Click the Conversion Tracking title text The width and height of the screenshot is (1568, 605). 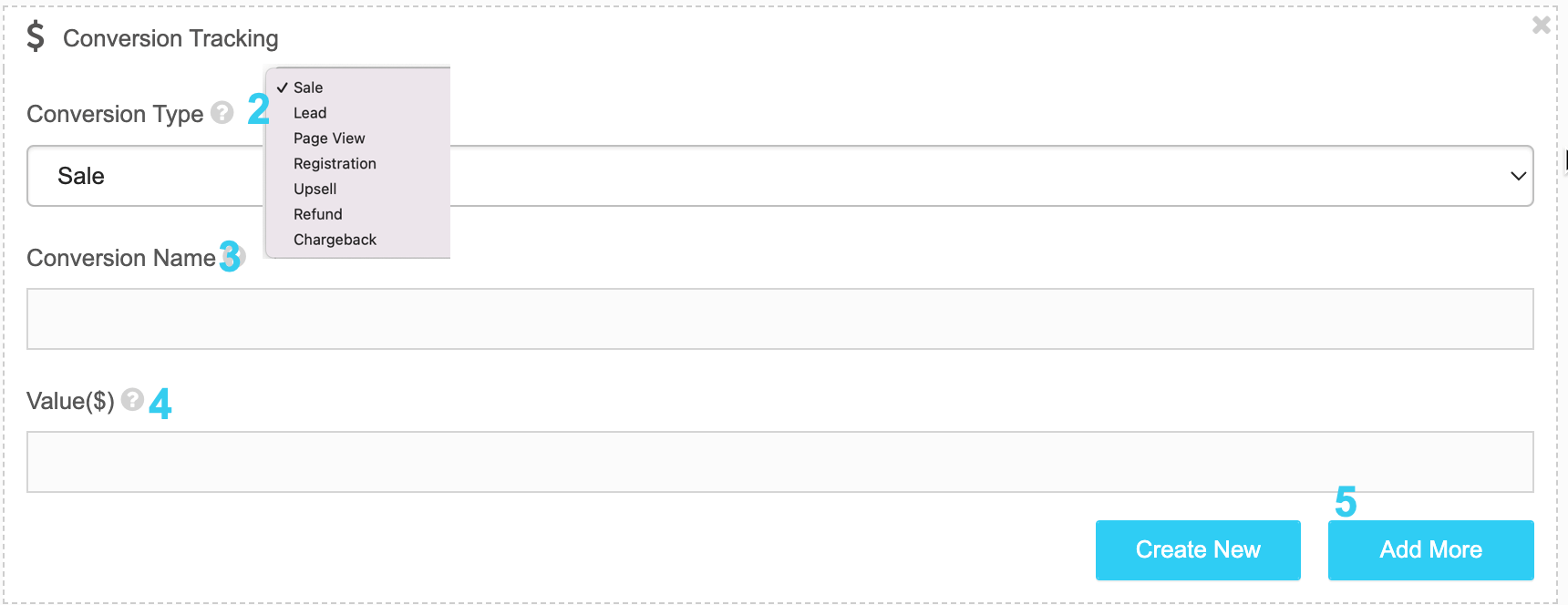point(170,38)
